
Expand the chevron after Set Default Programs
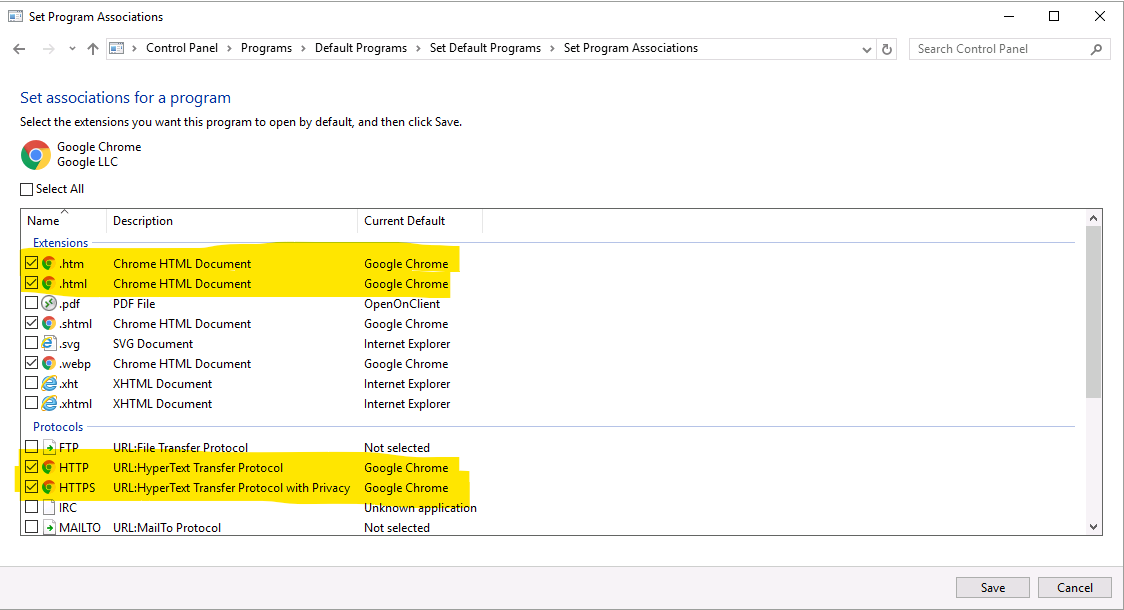coord(553,49)
